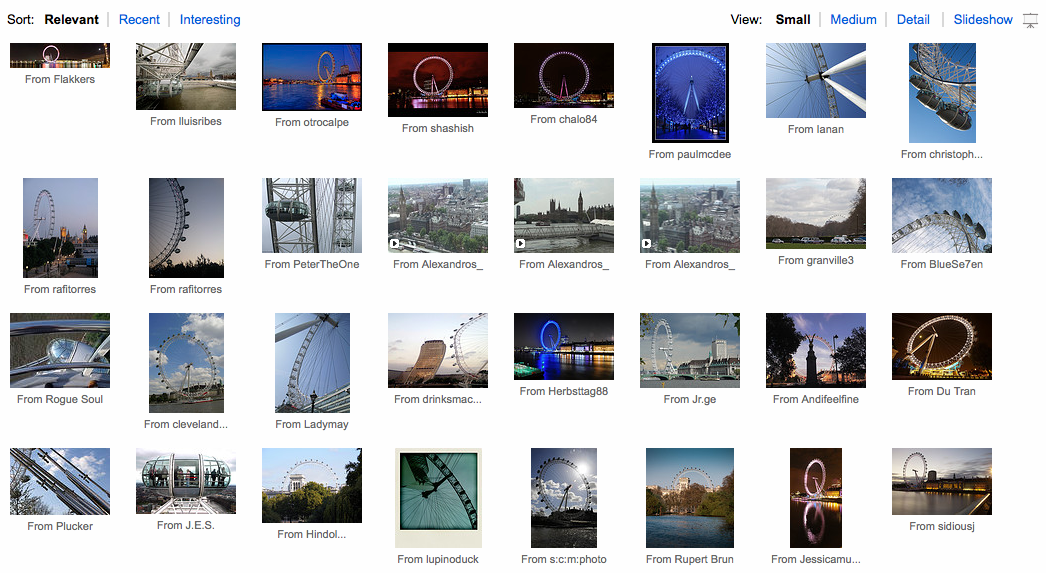Open the capsule photo from PeterTheOne
Image resolution: width=1046 pixels, height=573 pixels.
coord(312,215)
